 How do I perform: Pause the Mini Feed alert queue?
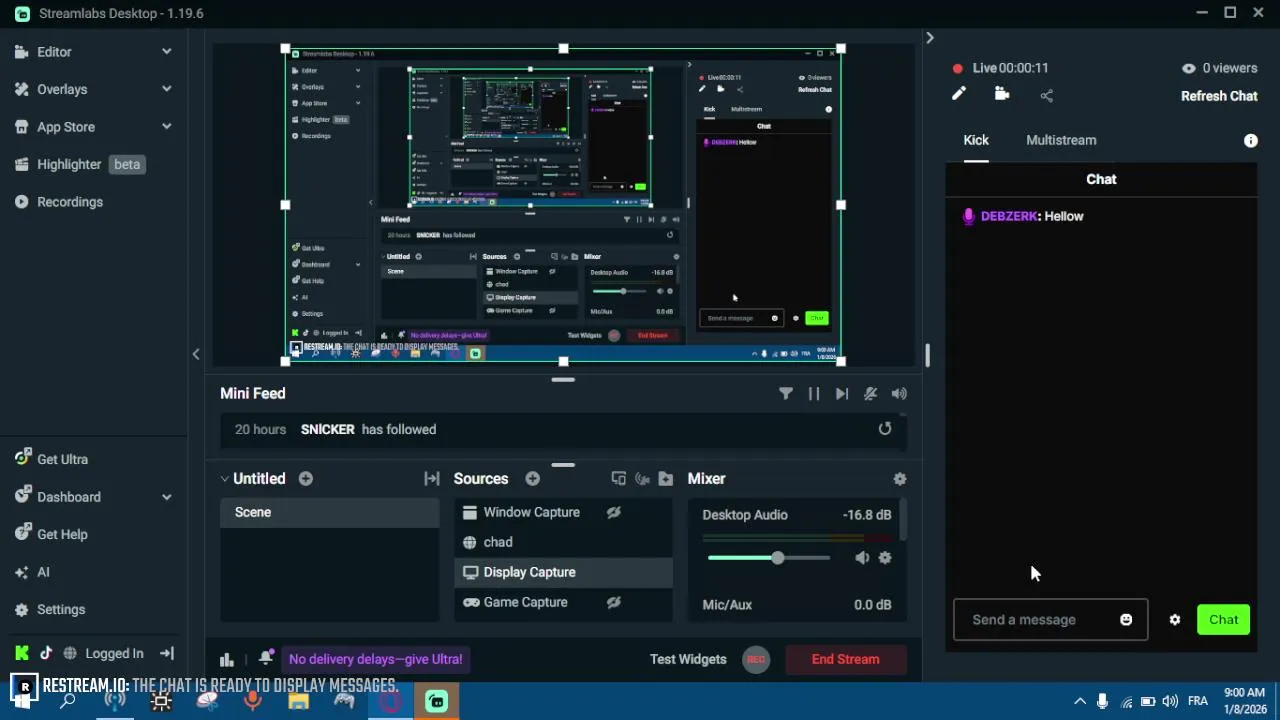(814, 394)
